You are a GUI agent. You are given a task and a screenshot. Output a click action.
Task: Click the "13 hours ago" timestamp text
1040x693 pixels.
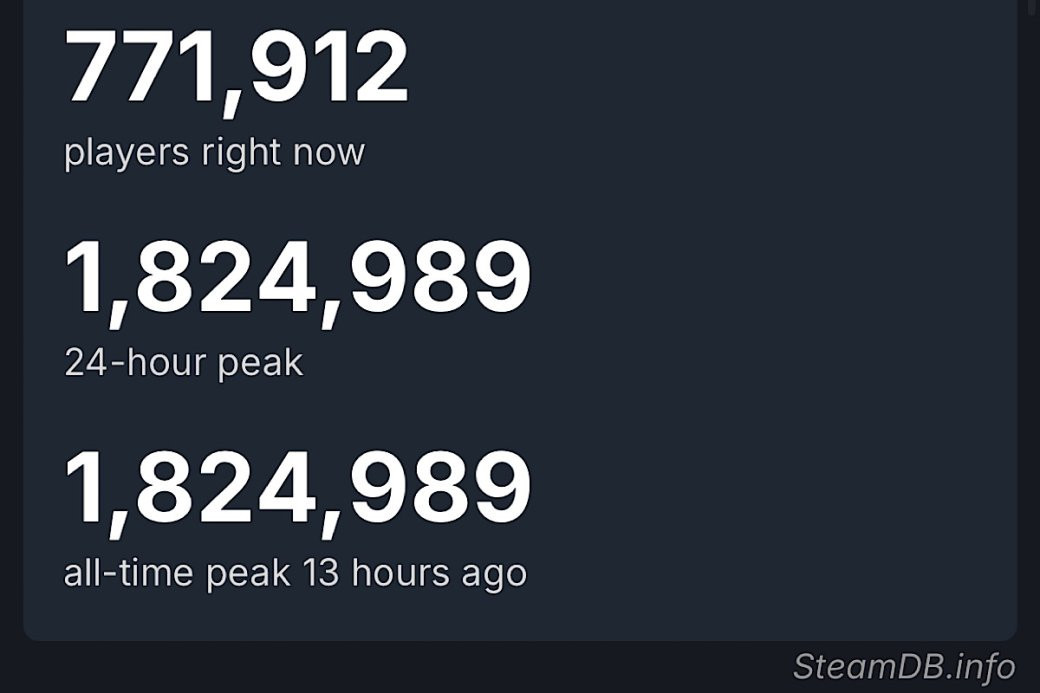point(414,574)
